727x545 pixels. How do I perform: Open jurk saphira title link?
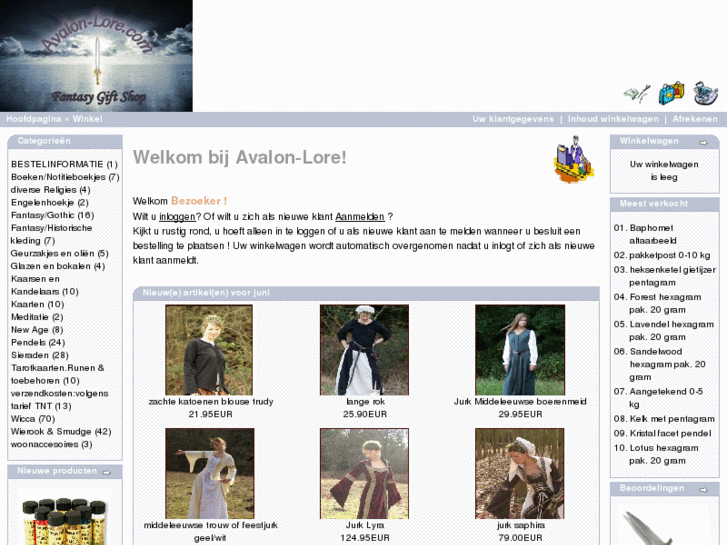pos(521,526)
